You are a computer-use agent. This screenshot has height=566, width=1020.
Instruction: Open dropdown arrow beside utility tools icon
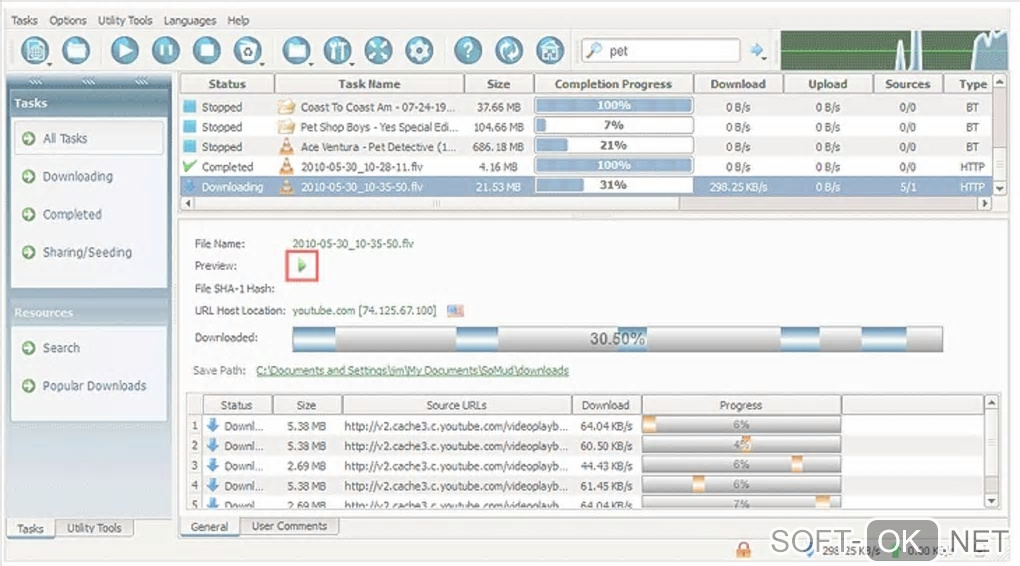pyautogui.click(x=352, y=64)
